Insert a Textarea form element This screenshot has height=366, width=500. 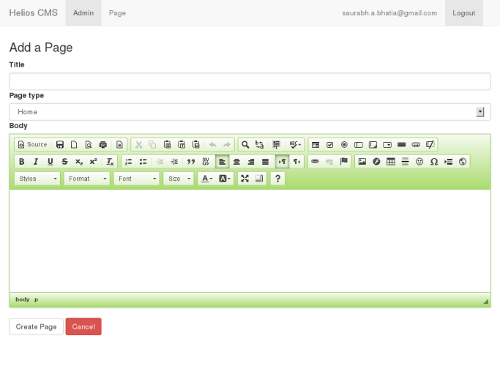point(373,145)
